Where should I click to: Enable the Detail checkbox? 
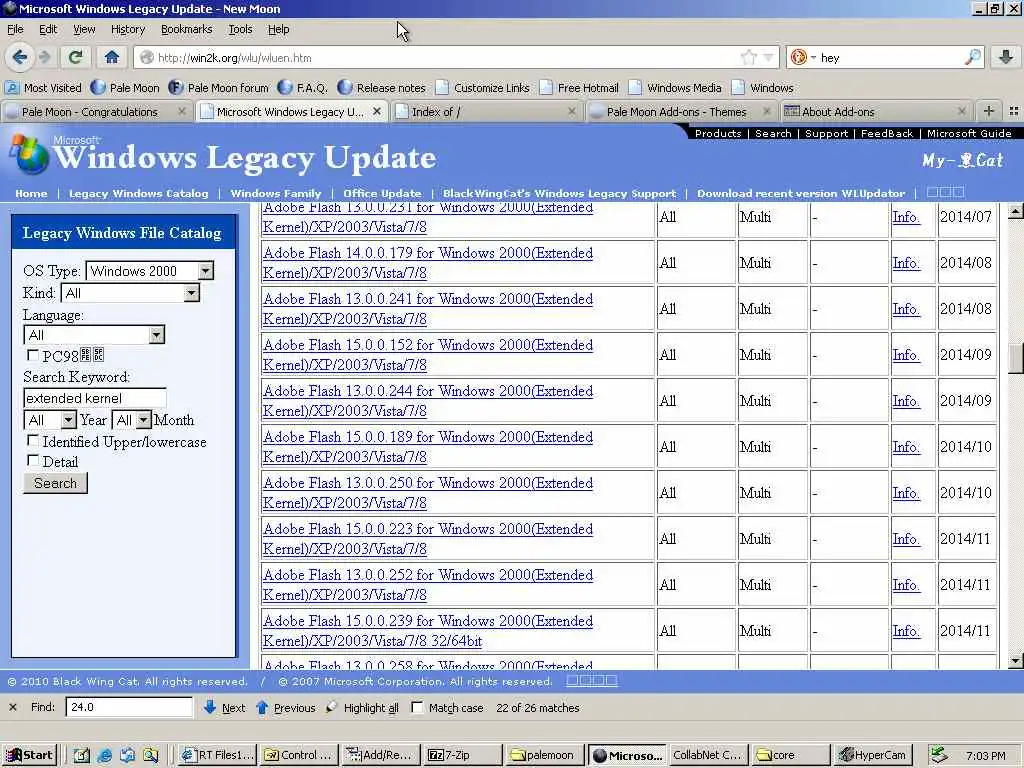coord(33,460)
